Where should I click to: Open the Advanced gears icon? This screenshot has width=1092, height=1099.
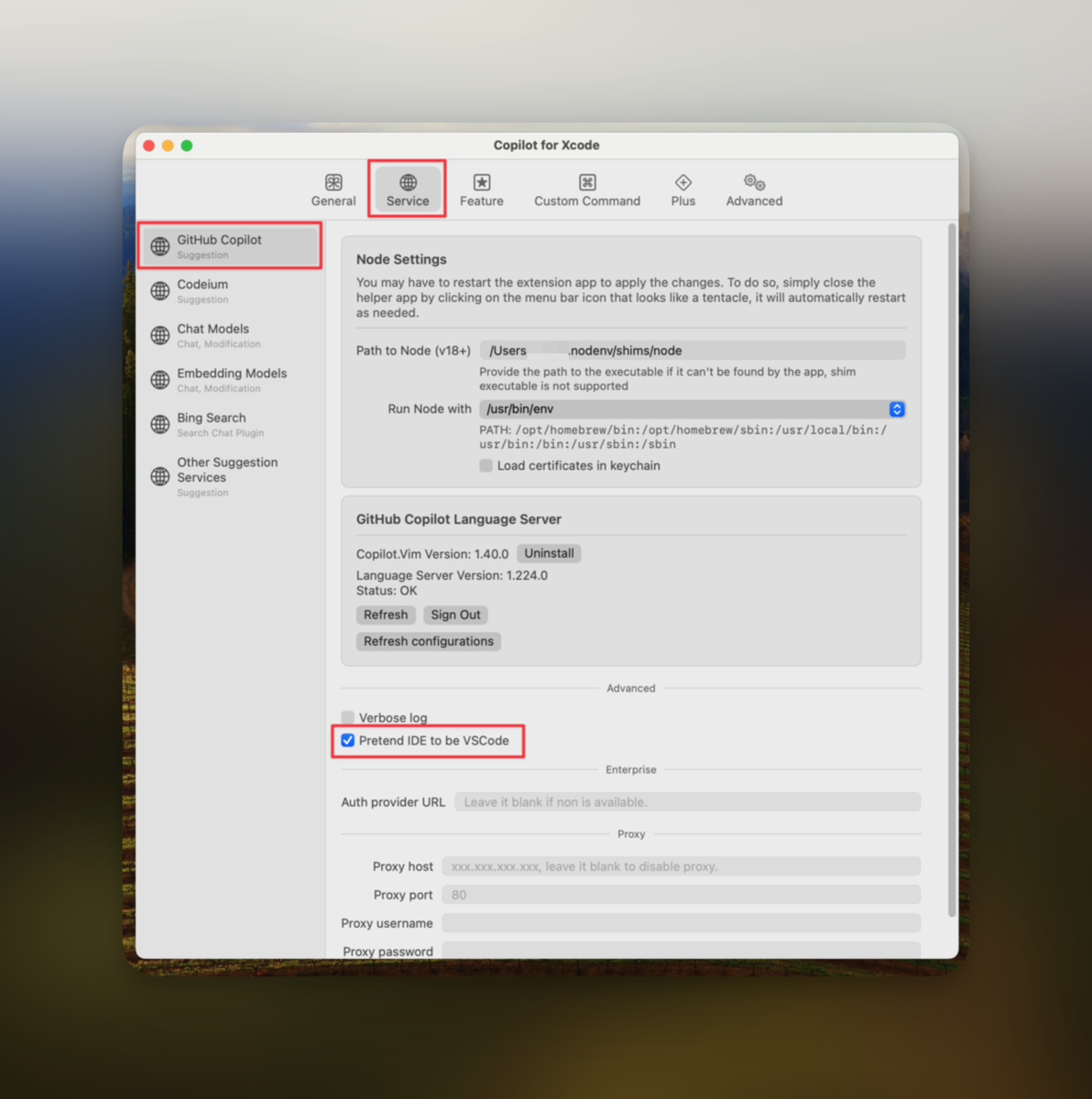click(755, 182)
